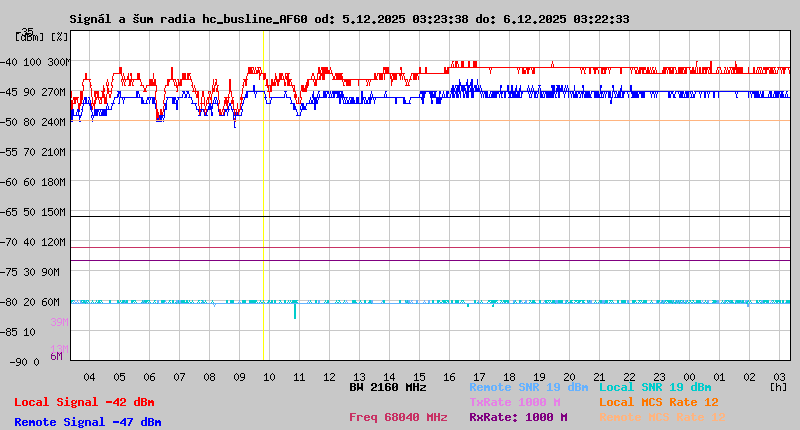Click the BW 2160 MHz label
Screen dimensions: 800x430
pyautogui.click(x=388, y=387)
